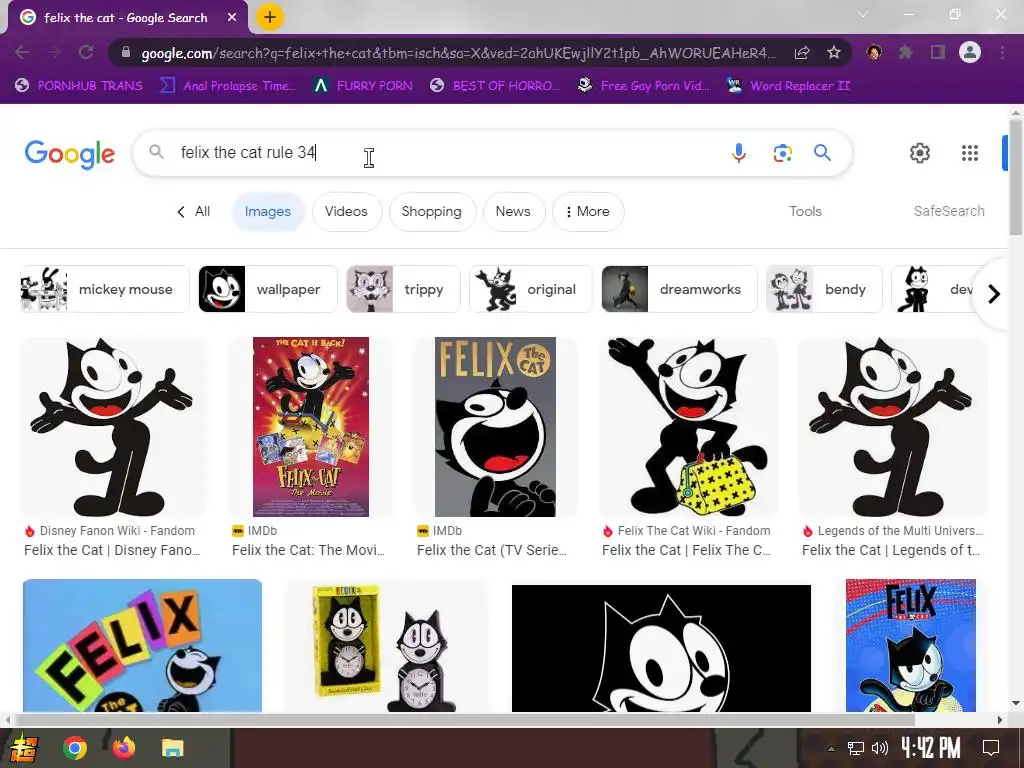This screenshot has width=1024, height=768.
Task: Click the magnifier icon inside search box
Action: 156,152
